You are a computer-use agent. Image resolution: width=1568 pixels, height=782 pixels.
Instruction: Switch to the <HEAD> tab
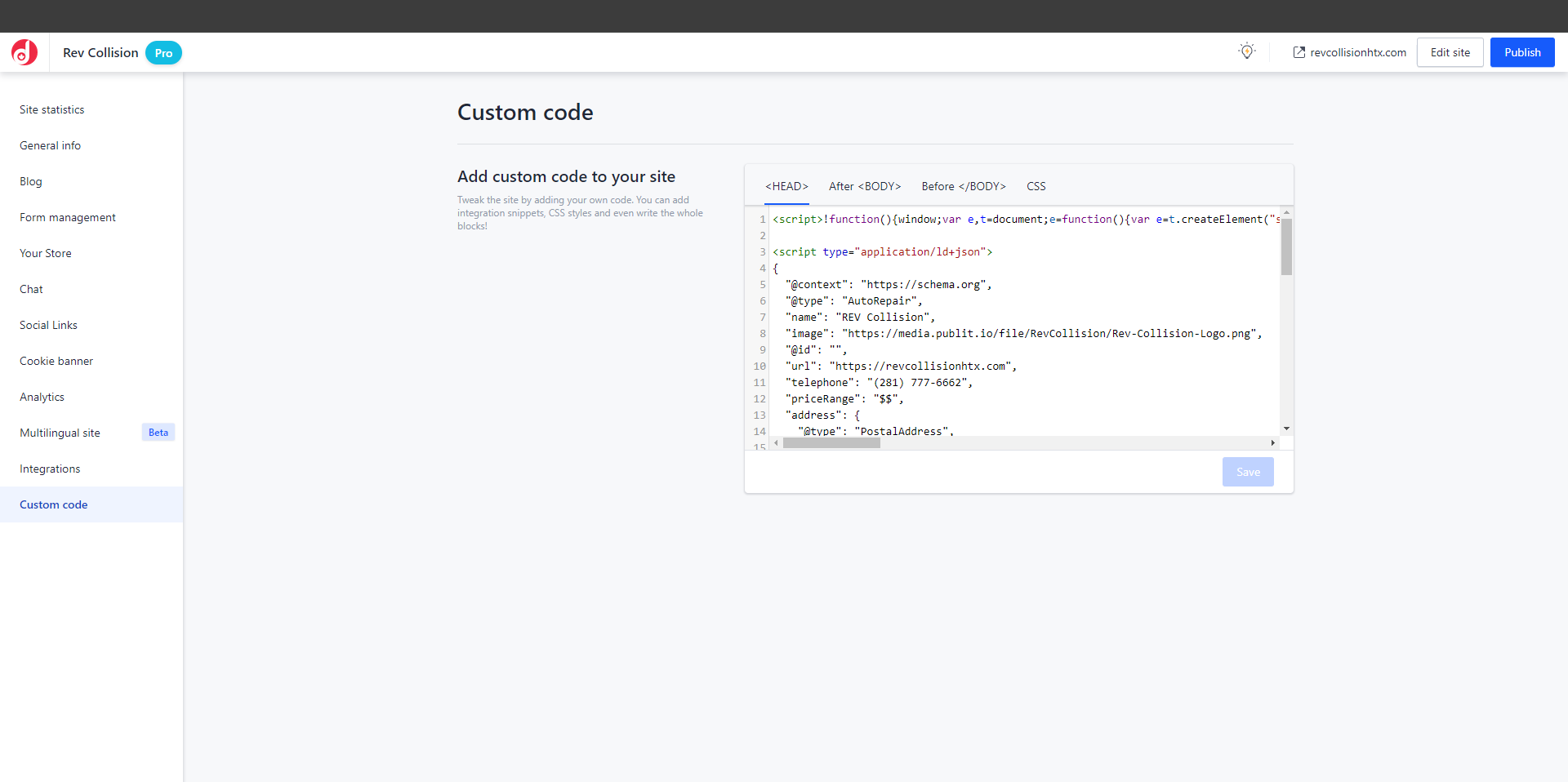coord(786,186)
